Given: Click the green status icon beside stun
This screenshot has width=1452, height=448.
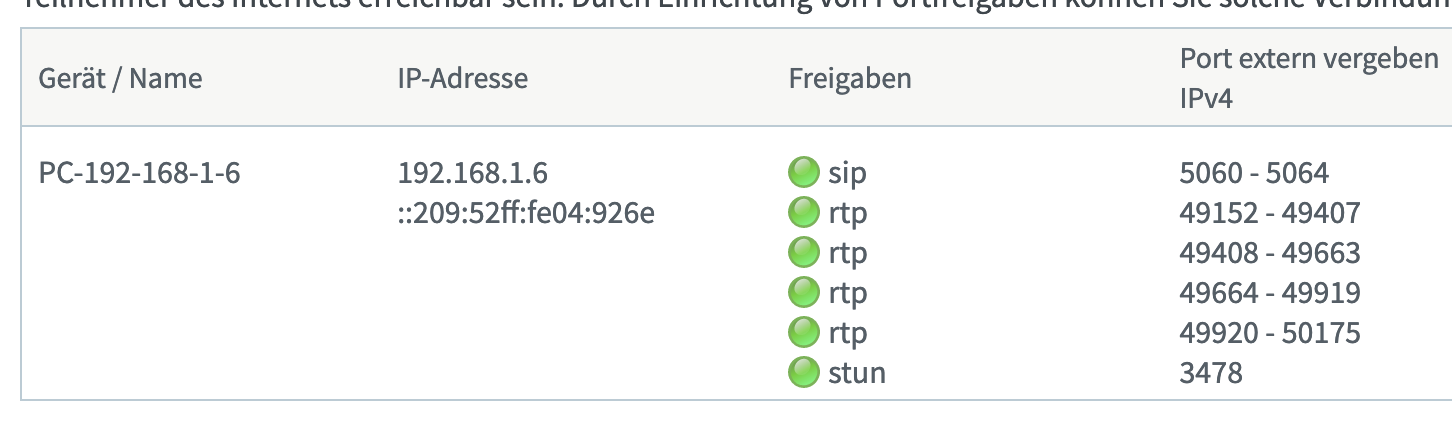Looking at the screenshot, I should [804, 373].
